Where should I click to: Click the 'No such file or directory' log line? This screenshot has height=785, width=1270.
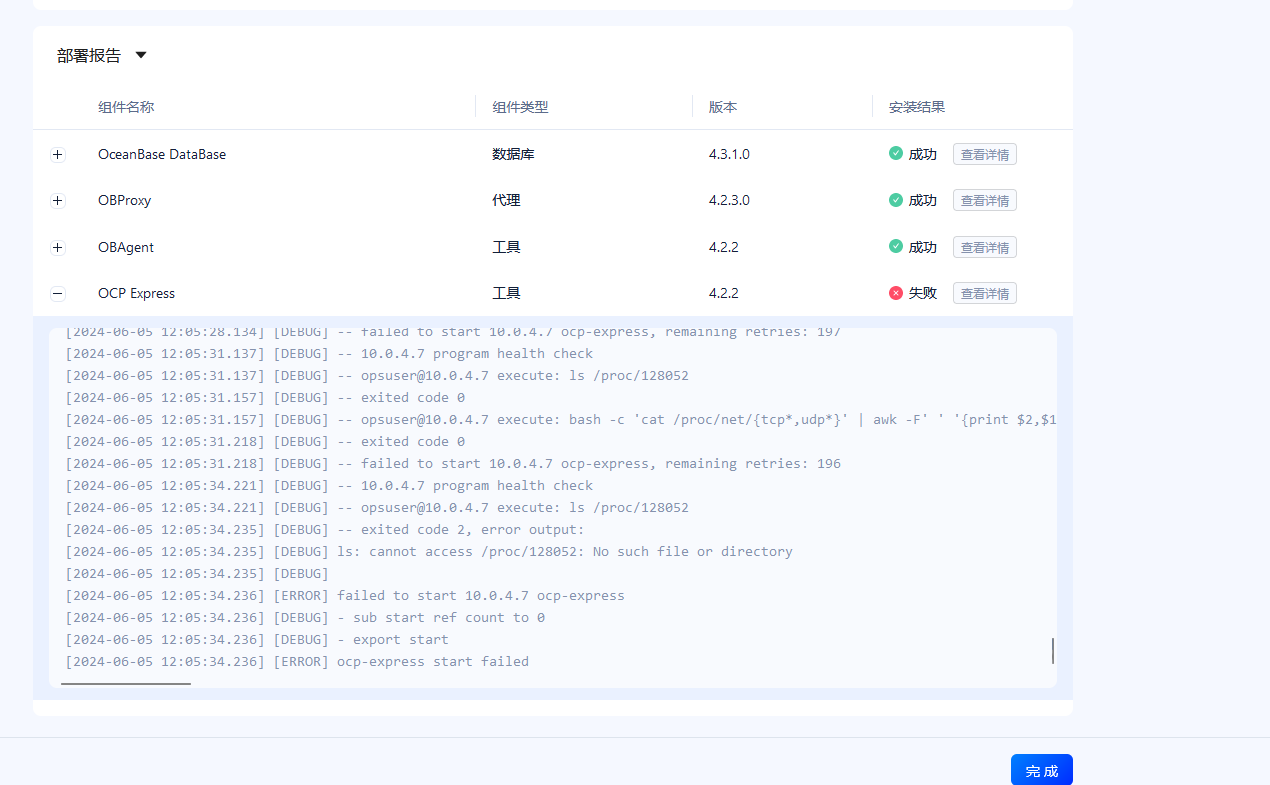tap(429, 551)
